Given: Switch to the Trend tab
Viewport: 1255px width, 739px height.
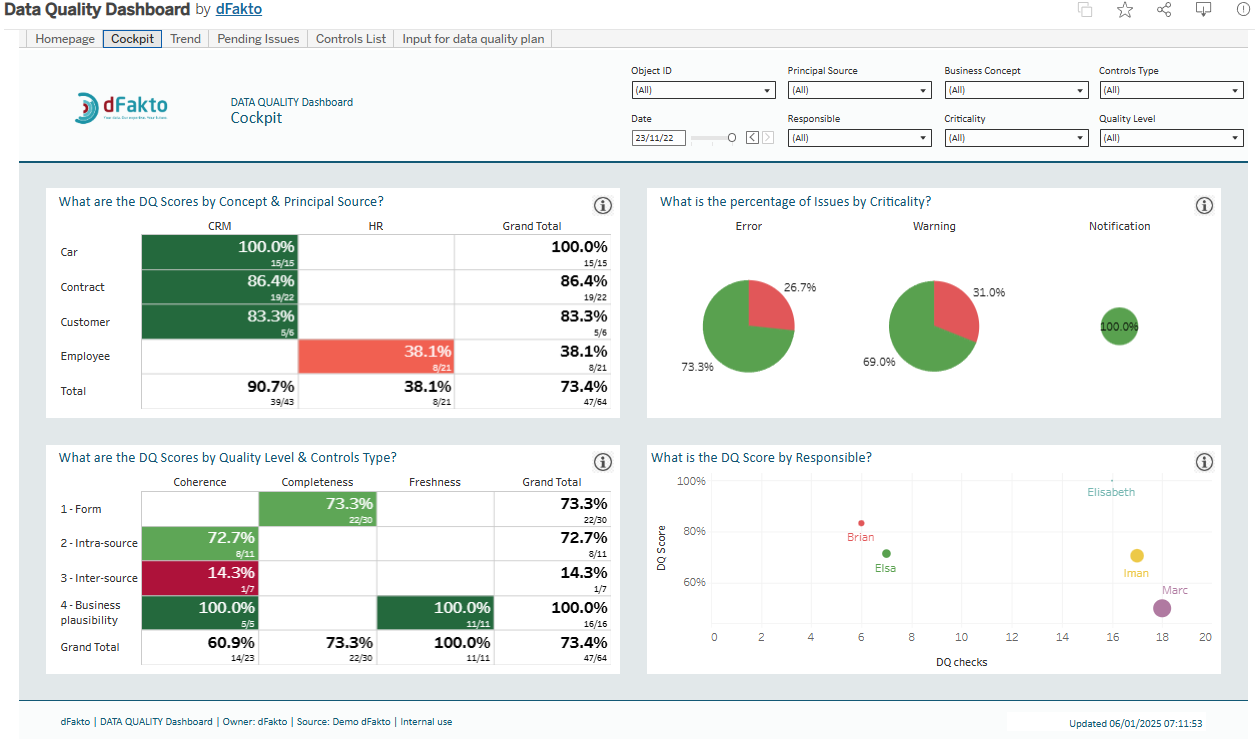Looking at the screenshot, I should pos(185,39).
